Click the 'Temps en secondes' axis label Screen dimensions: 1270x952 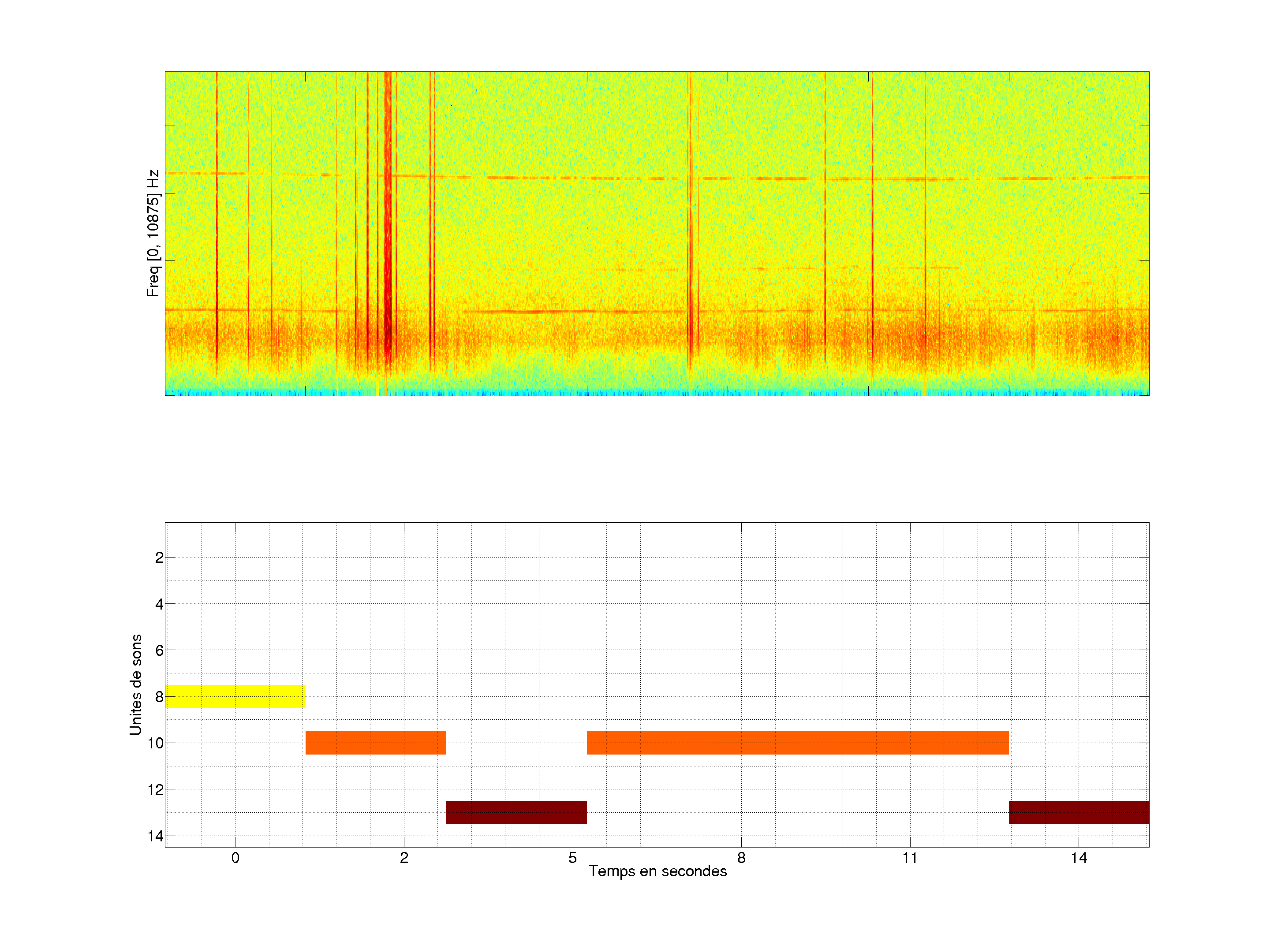(x=657, y=871)
